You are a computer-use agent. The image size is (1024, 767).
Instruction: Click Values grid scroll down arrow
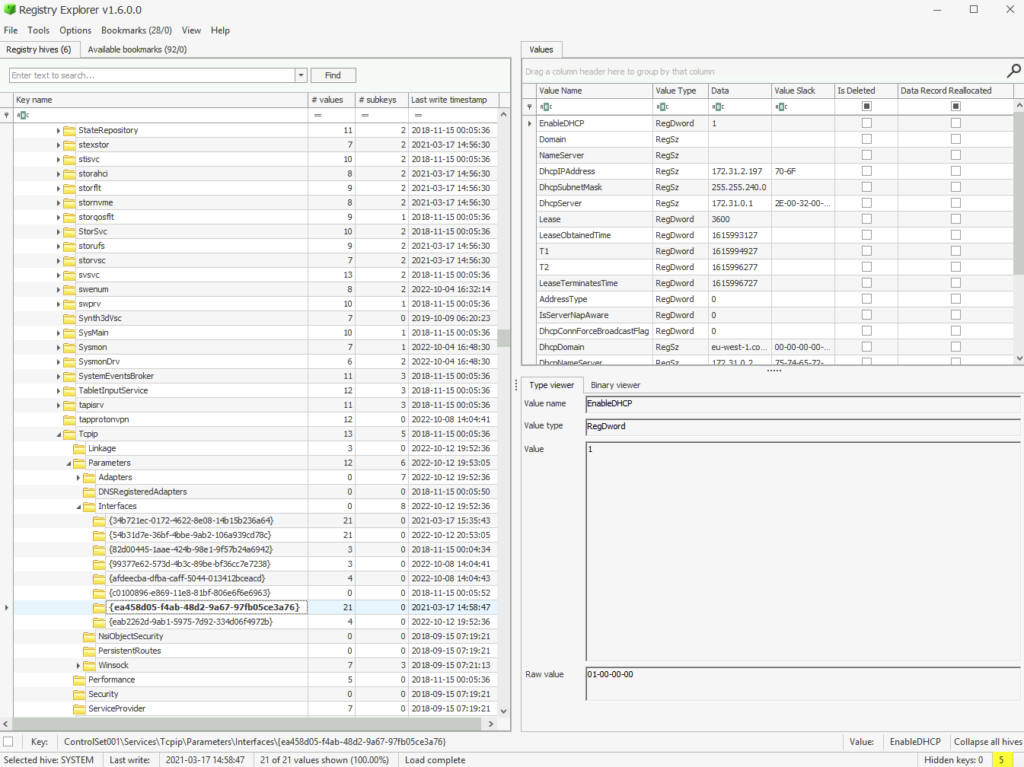coord(1019,359)
